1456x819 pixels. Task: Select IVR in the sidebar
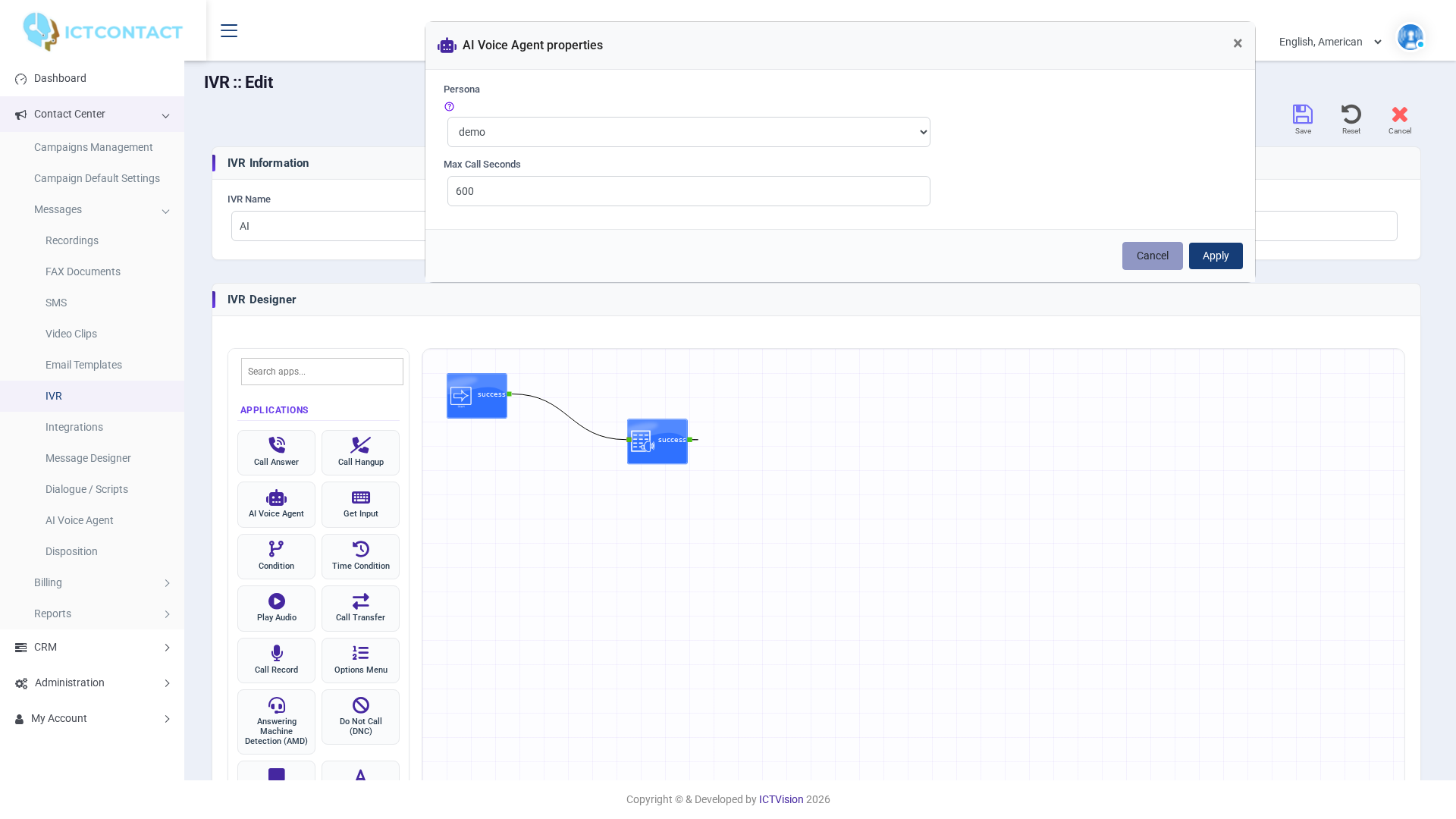pos(92,397)
